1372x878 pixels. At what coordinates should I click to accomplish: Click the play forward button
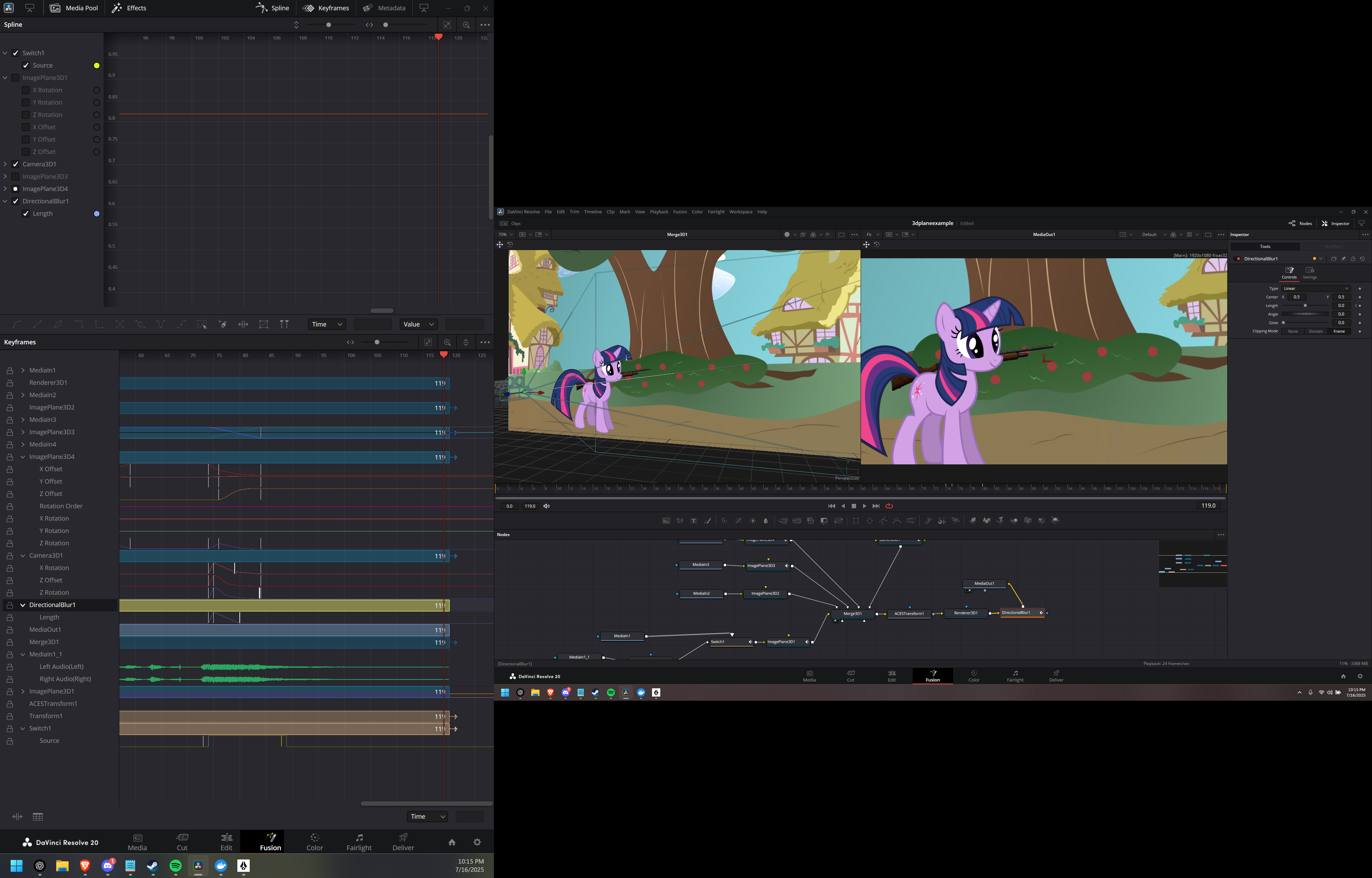pyautogui.click(x=864, y=506)
